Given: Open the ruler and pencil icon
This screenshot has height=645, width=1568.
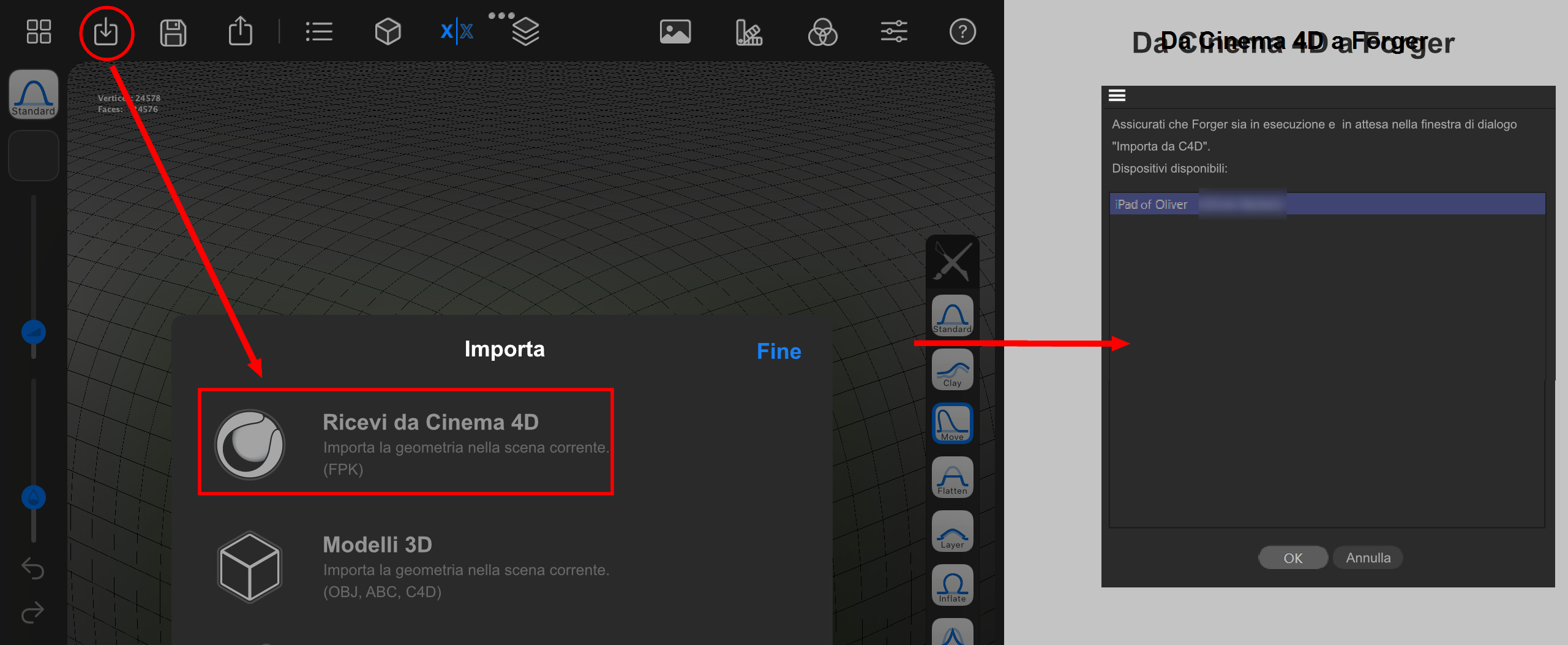Looking at the screenshot, I should pos(749,32).
